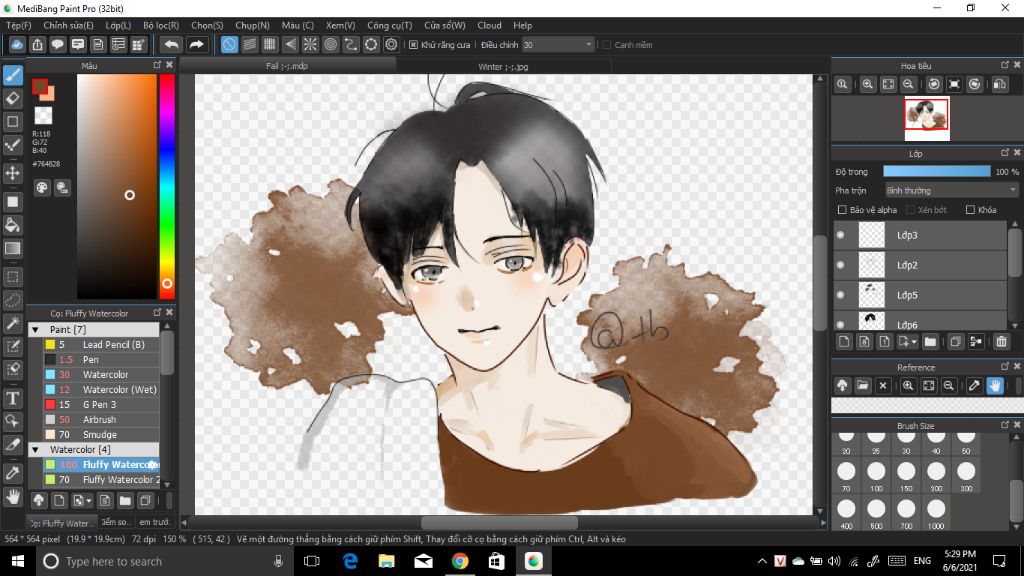This screenshot has height=576, width=1024.
Task: Open new layer type dropdown arrow
Action: coord(914,342)
